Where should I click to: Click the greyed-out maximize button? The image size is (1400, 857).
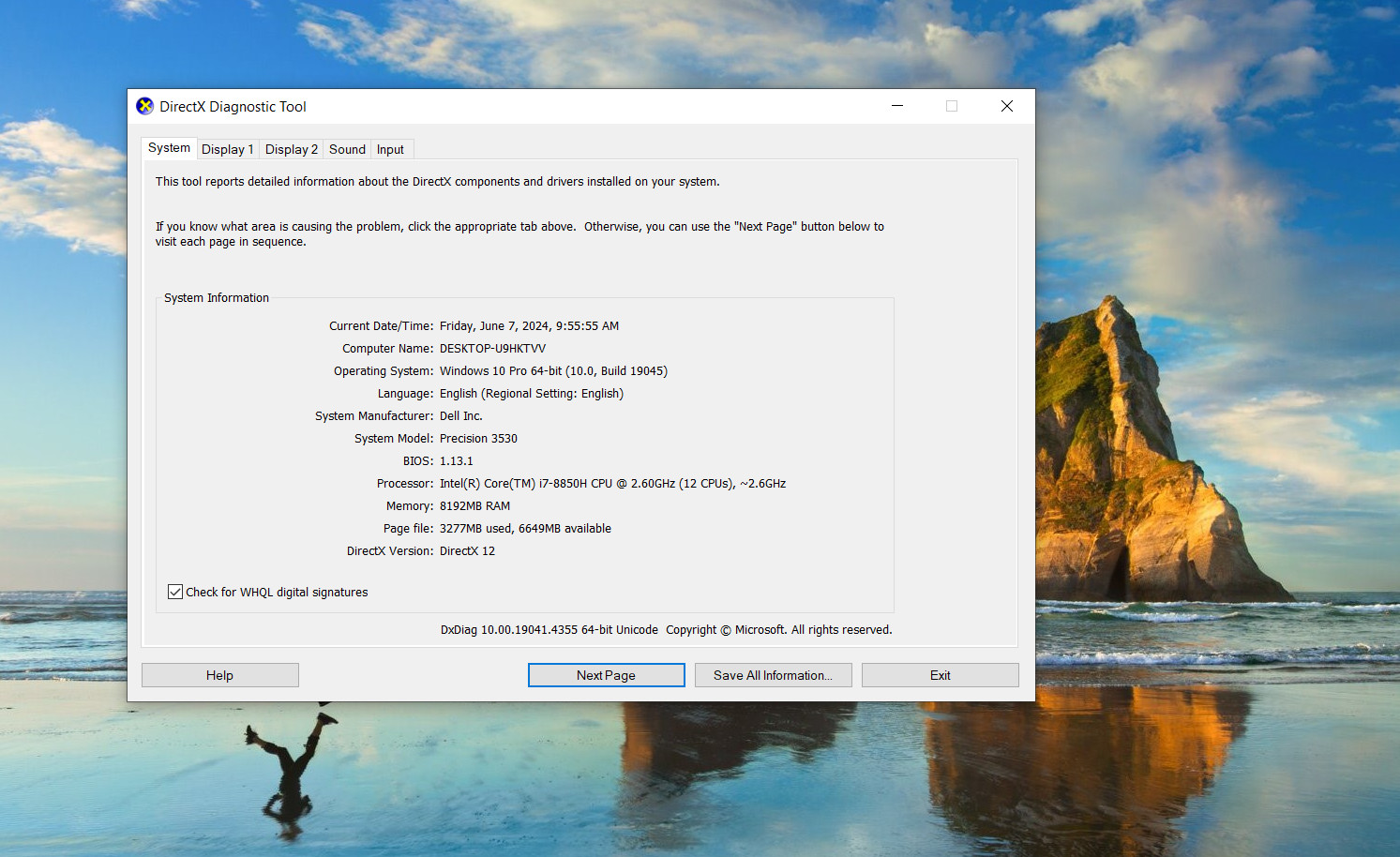pyautogui.click(x=952, y=106)
